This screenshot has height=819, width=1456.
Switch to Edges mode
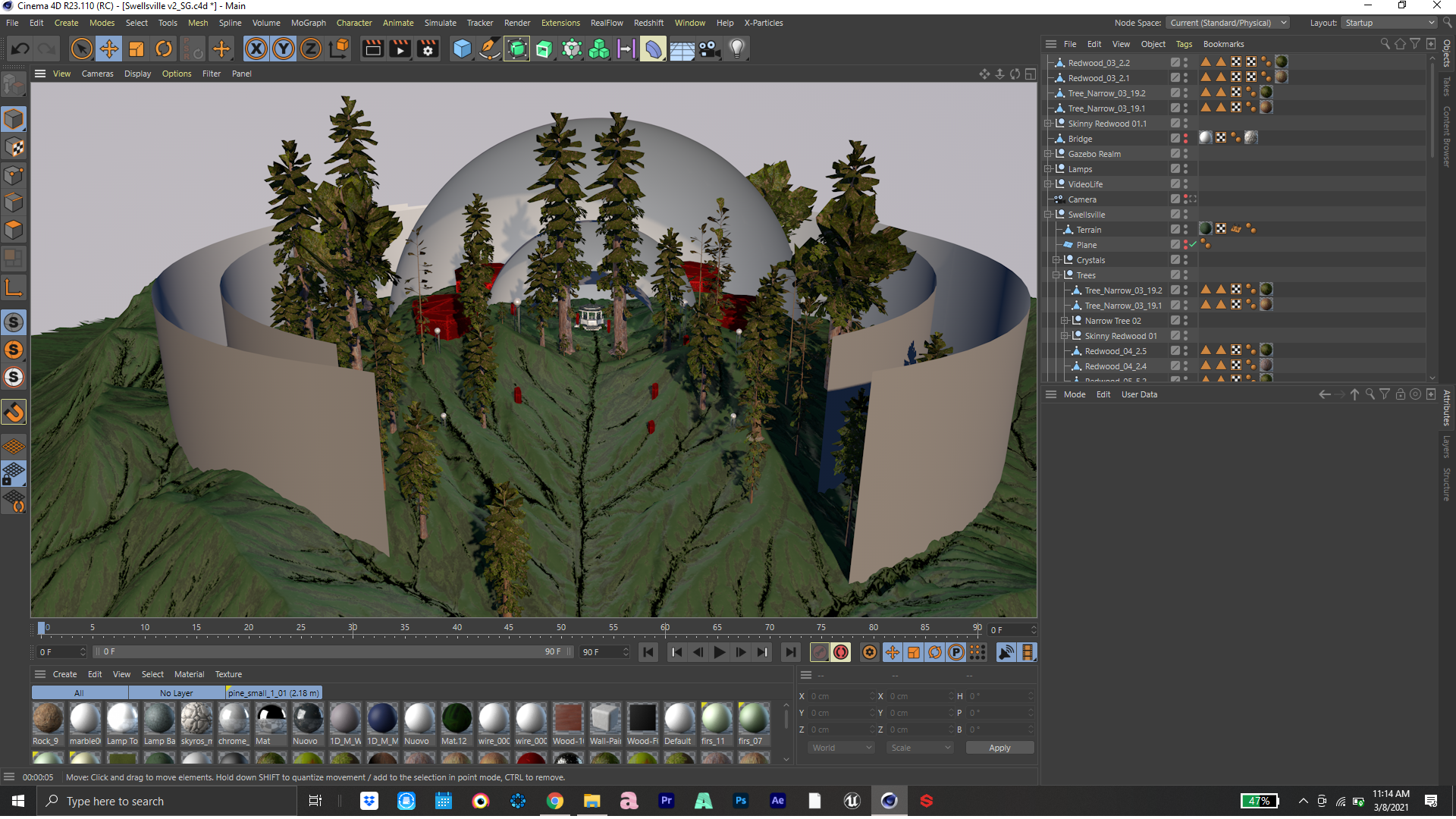(x=14, y=202)
